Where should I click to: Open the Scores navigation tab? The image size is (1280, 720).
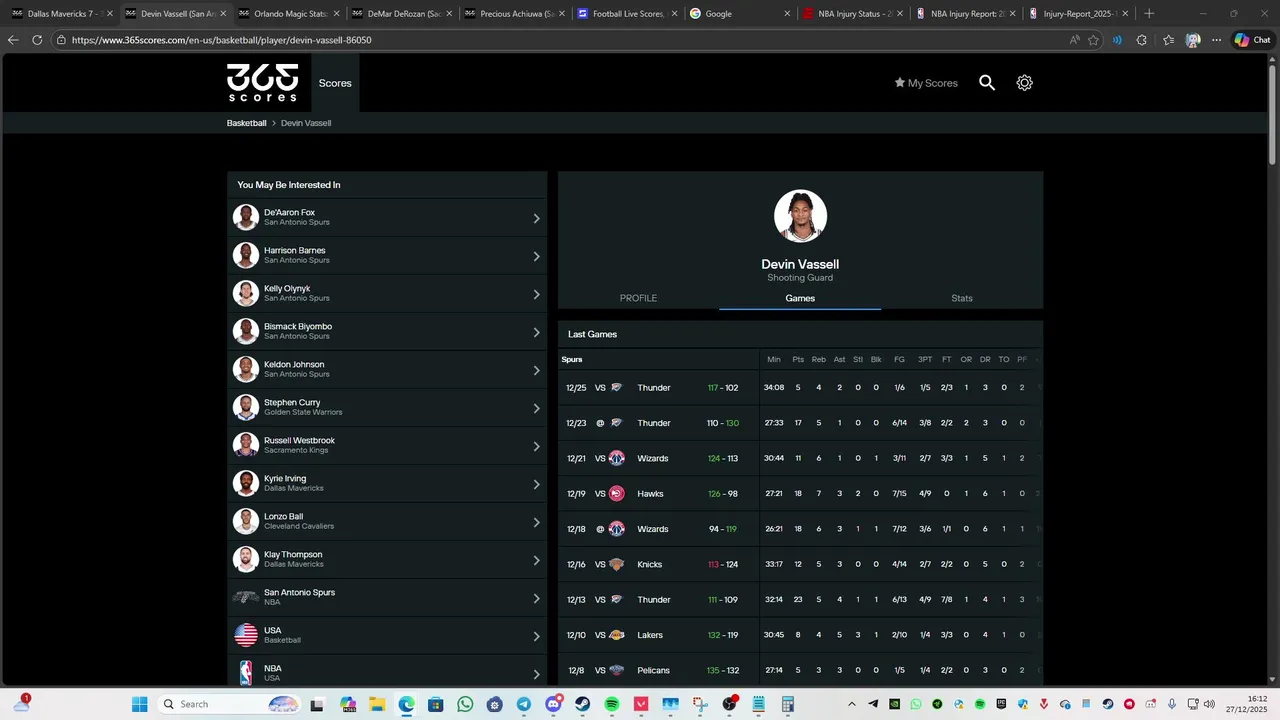[335, 83]
